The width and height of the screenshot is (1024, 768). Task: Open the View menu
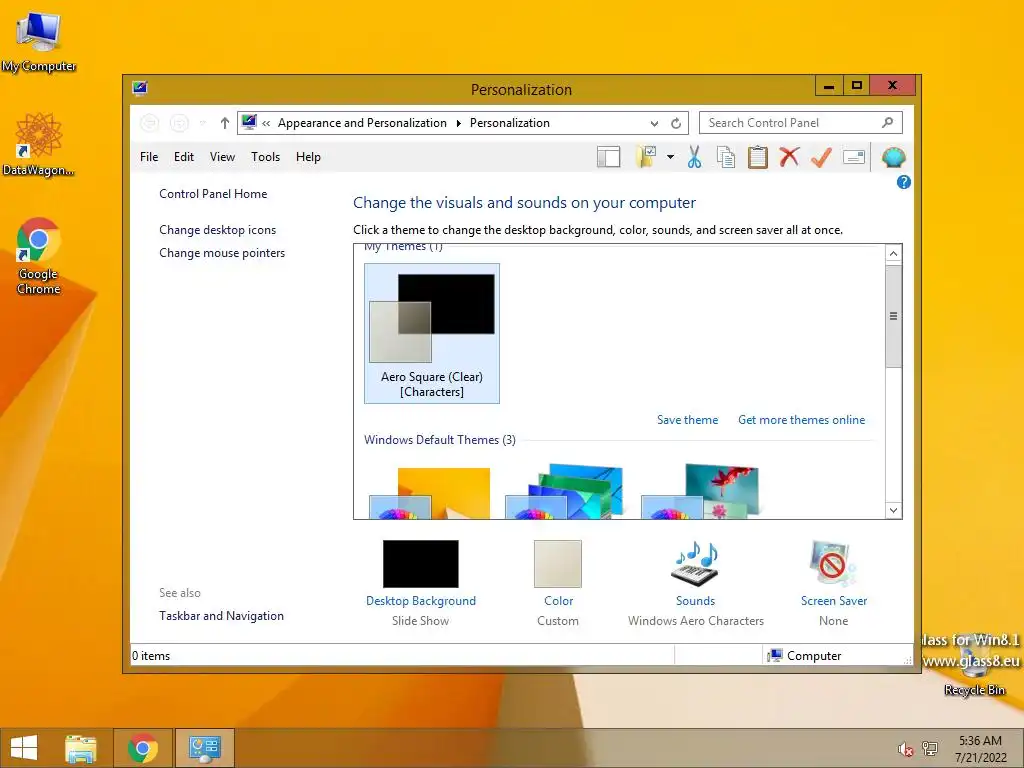[x=222, y=157]
